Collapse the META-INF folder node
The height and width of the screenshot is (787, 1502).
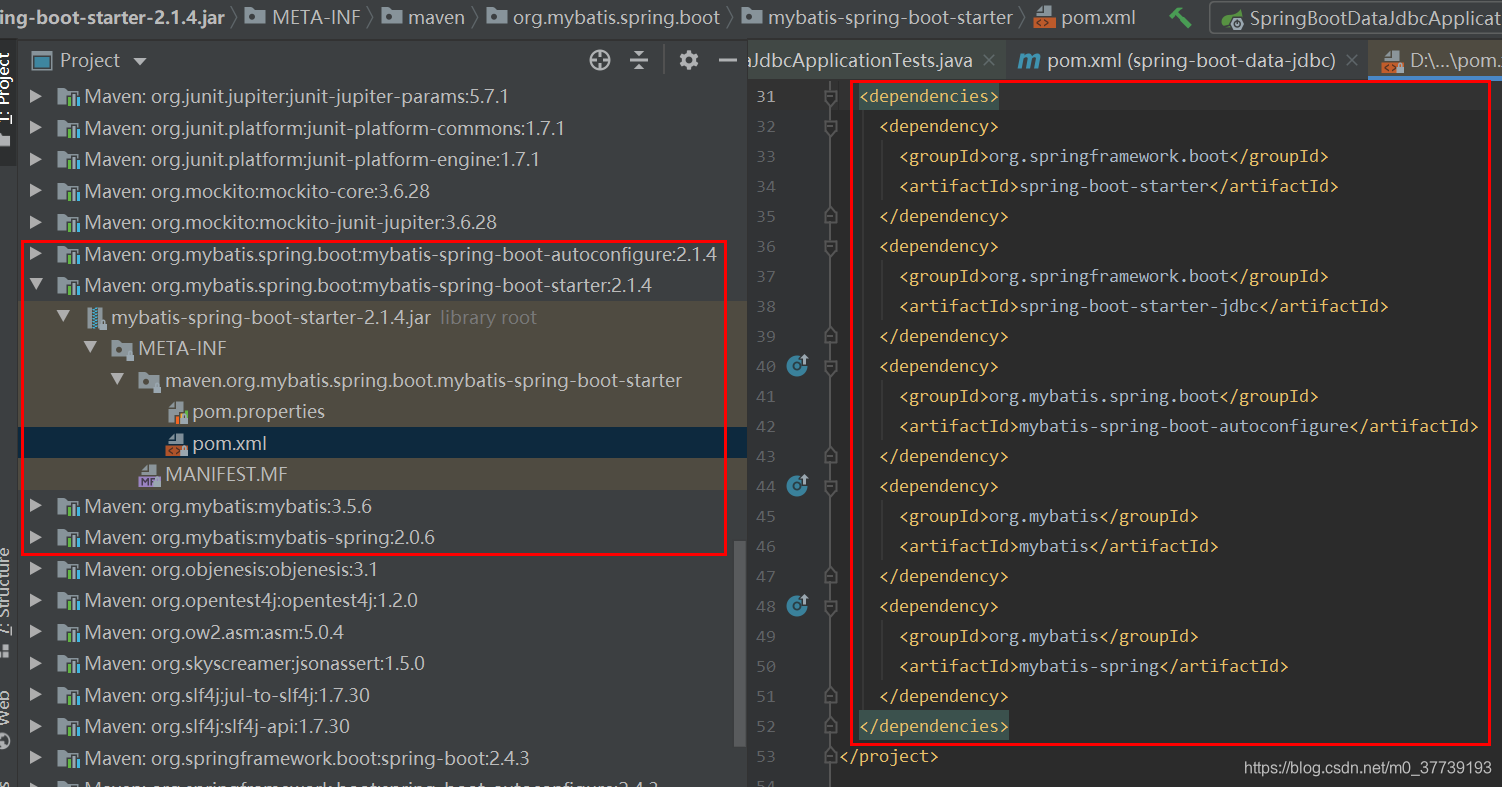pyautogui.click(x=91, y=348)
